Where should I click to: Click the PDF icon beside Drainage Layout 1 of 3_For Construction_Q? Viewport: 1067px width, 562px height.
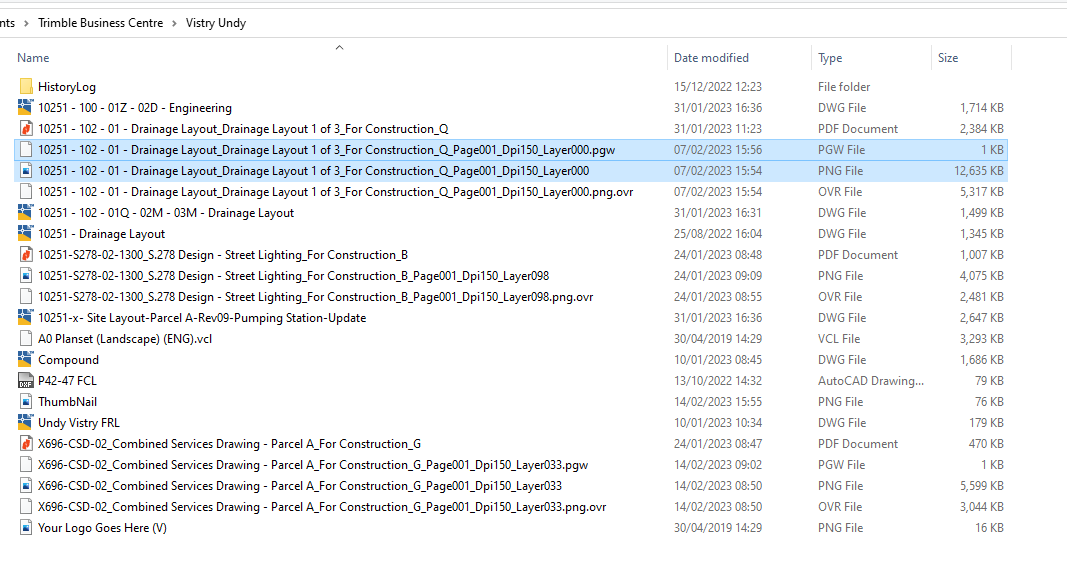[26, 129]
